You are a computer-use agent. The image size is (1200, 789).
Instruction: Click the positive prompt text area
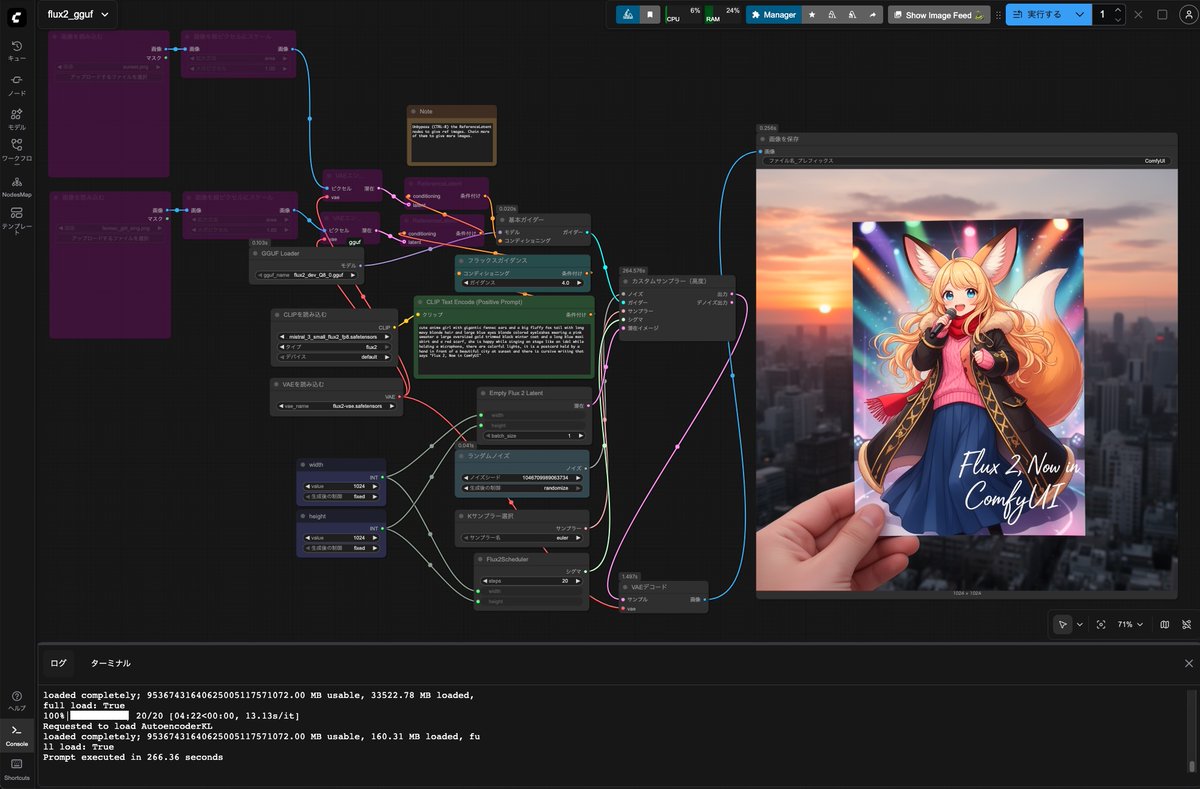(x=504, y=348)
